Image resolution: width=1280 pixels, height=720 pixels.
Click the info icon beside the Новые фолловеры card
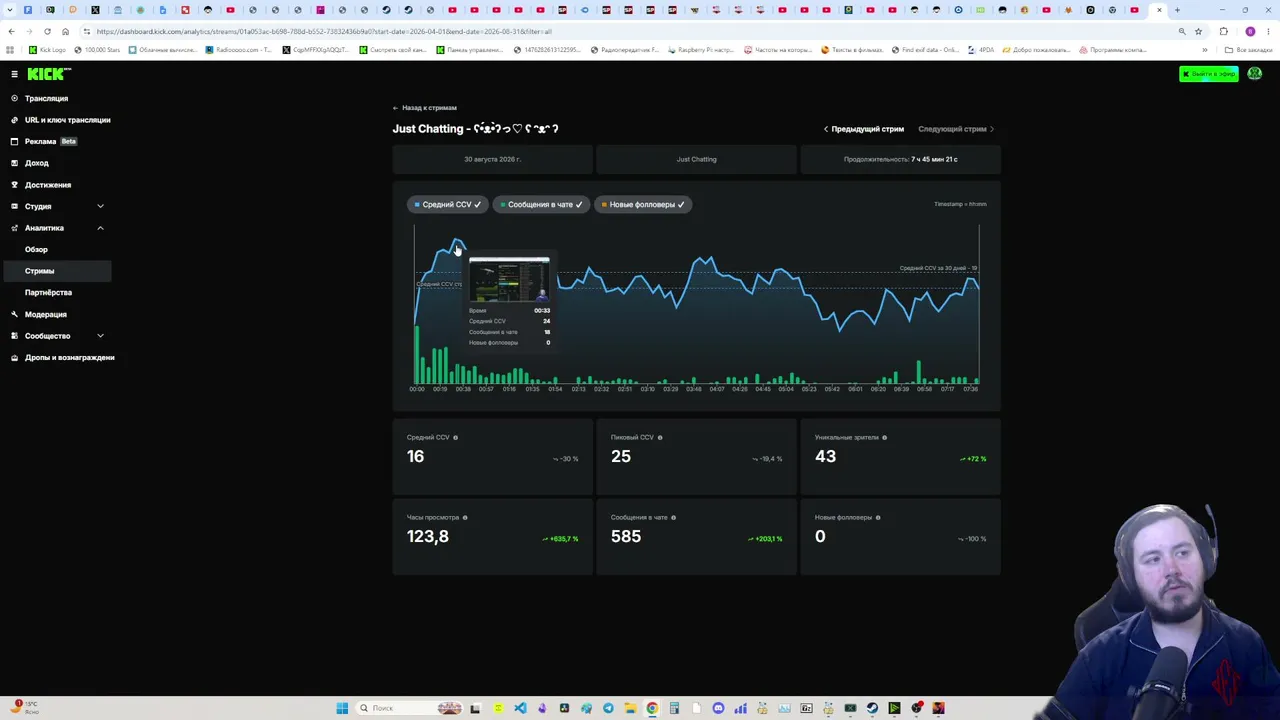point(878,518)
